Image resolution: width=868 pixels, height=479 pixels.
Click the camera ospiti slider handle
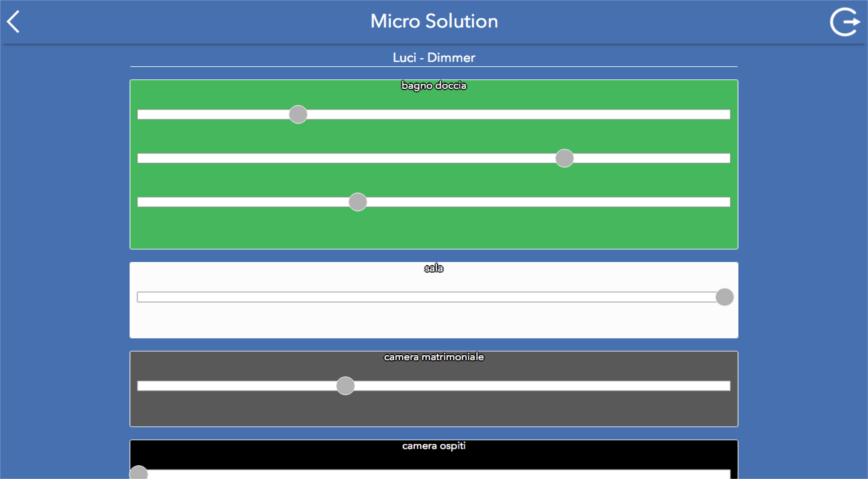point(139,473)
